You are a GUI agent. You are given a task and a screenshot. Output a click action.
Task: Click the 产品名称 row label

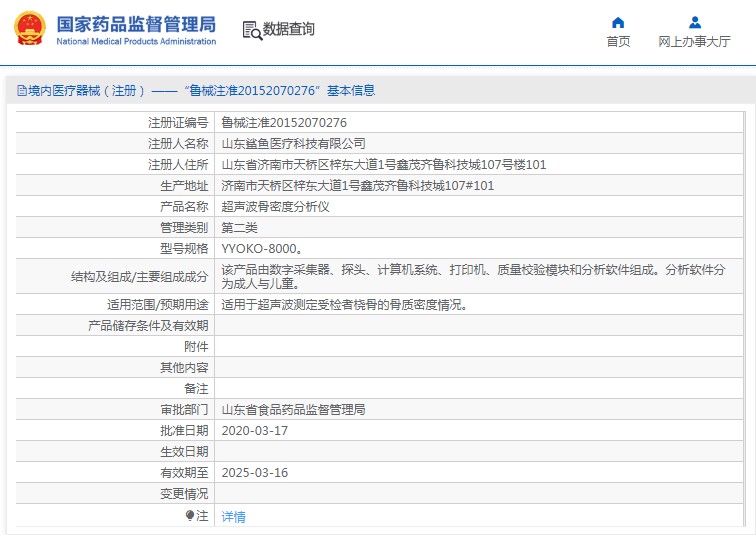tap(184, 207)
